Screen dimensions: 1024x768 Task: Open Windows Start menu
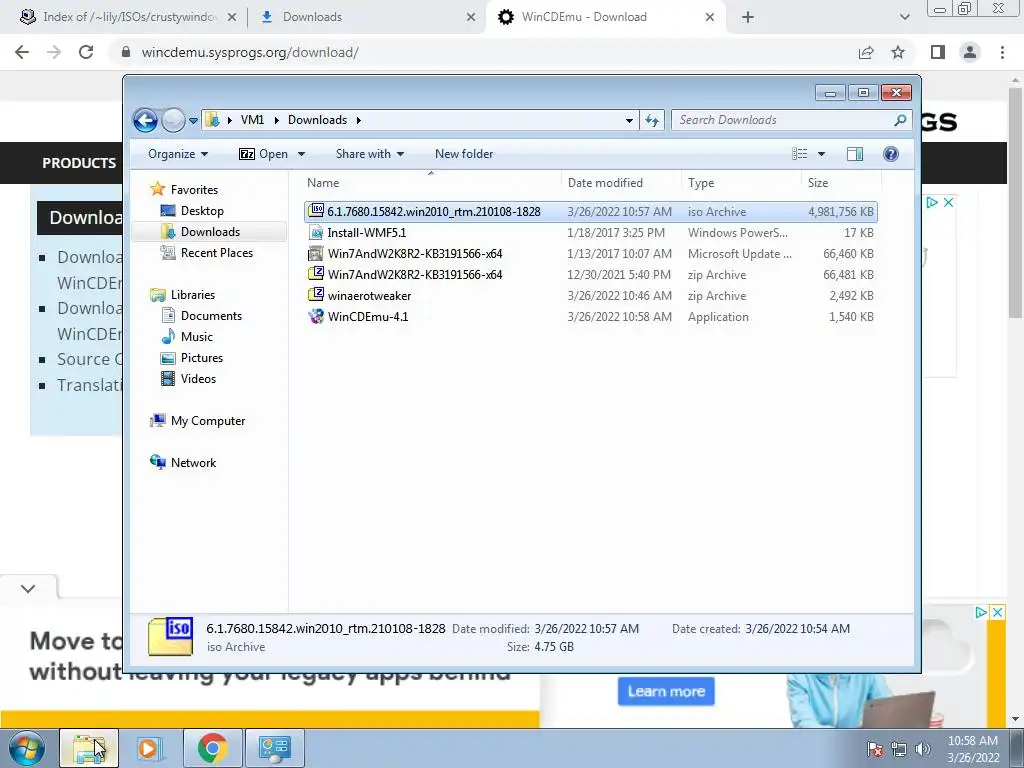coord(27,748)
